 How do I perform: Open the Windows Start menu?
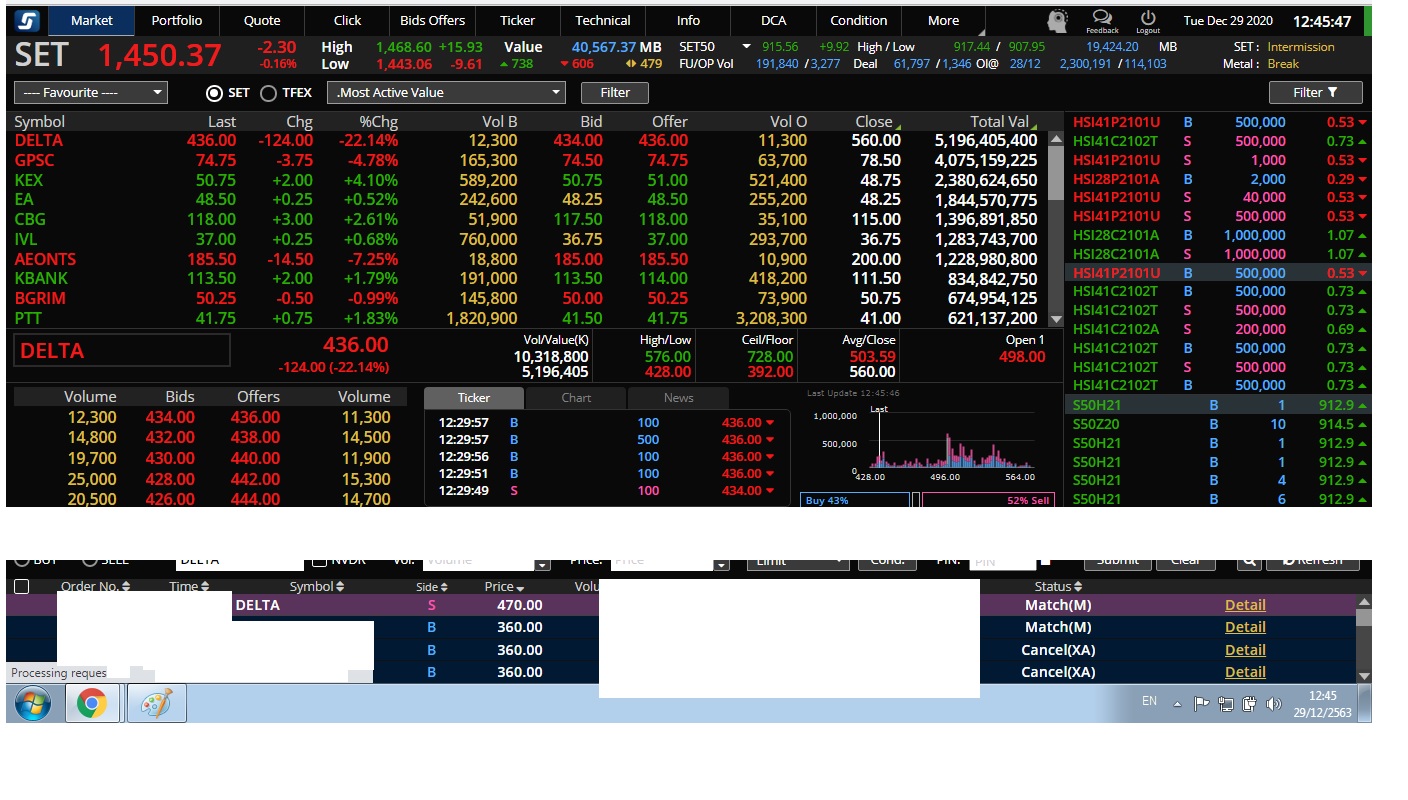click(x=34, y=704)
